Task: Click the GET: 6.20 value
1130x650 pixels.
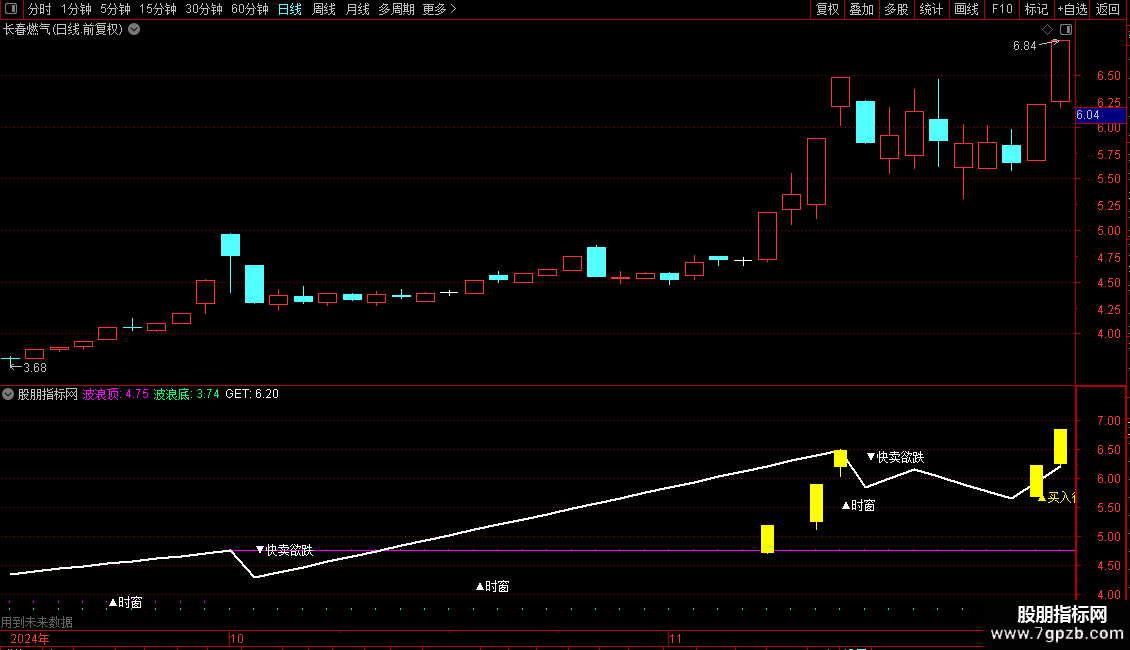Action: [252, 394]
